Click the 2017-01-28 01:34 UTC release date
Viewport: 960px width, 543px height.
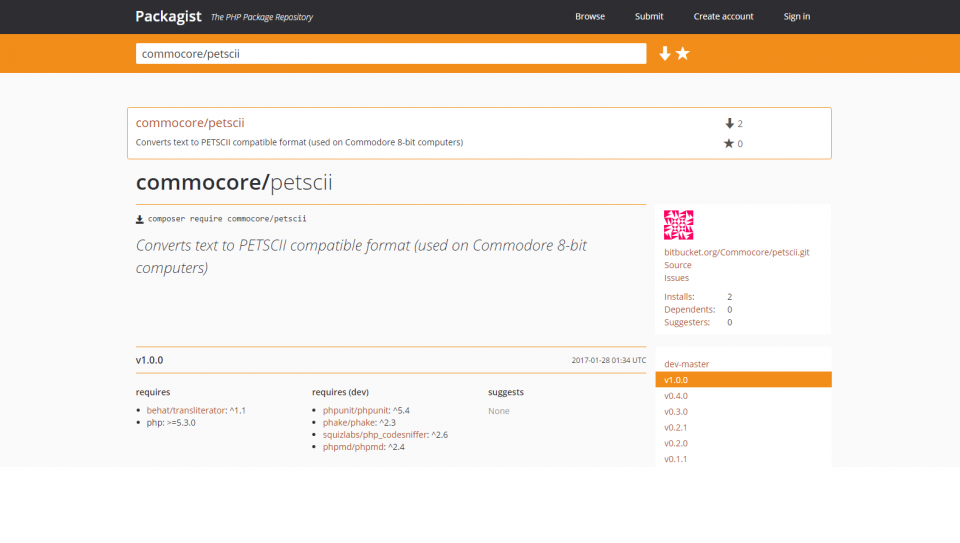[609, 361]
